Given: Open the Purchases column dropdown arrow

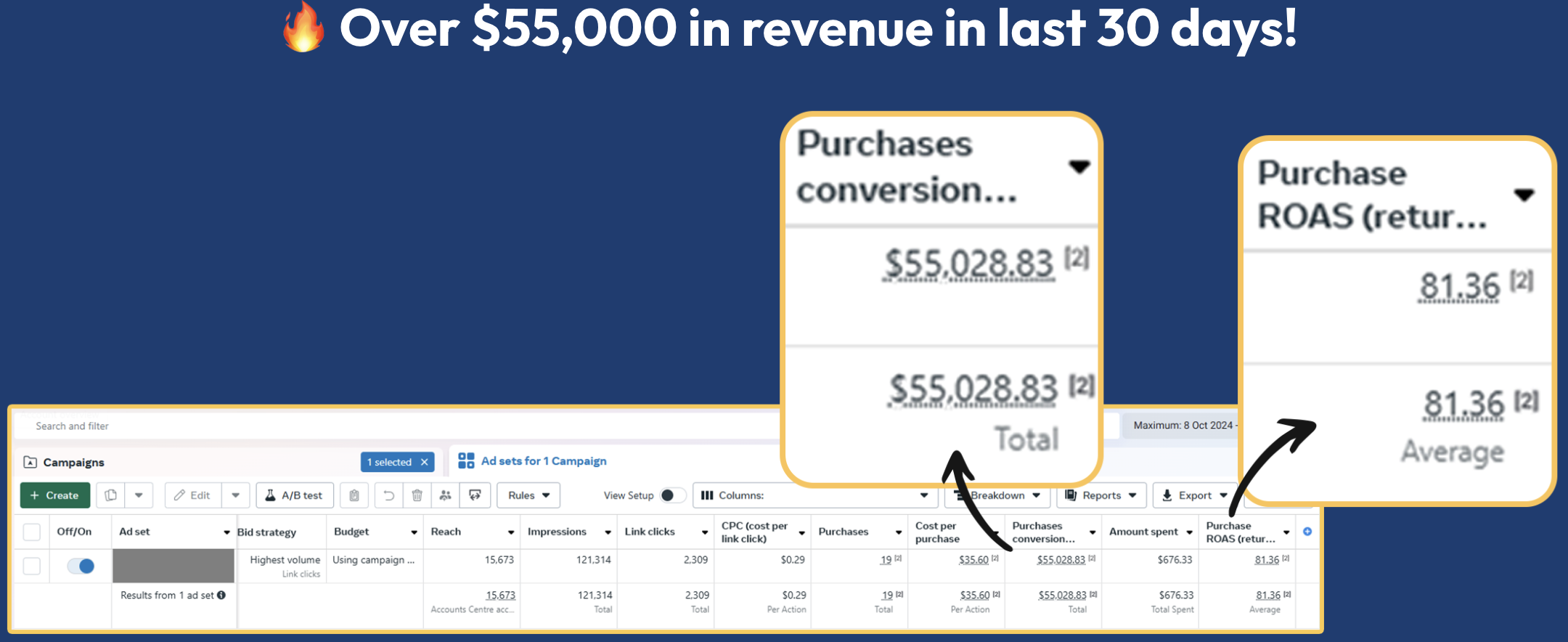Looking at the screenshot, I should 899,532.
